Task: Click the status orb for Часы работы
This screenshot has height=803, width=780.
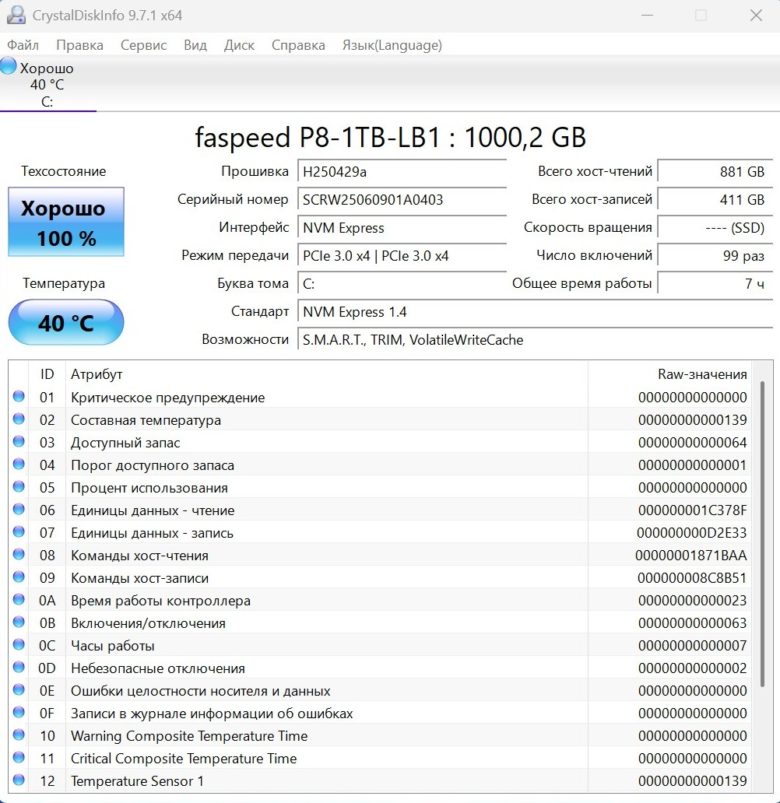Action: click(19, 644)
